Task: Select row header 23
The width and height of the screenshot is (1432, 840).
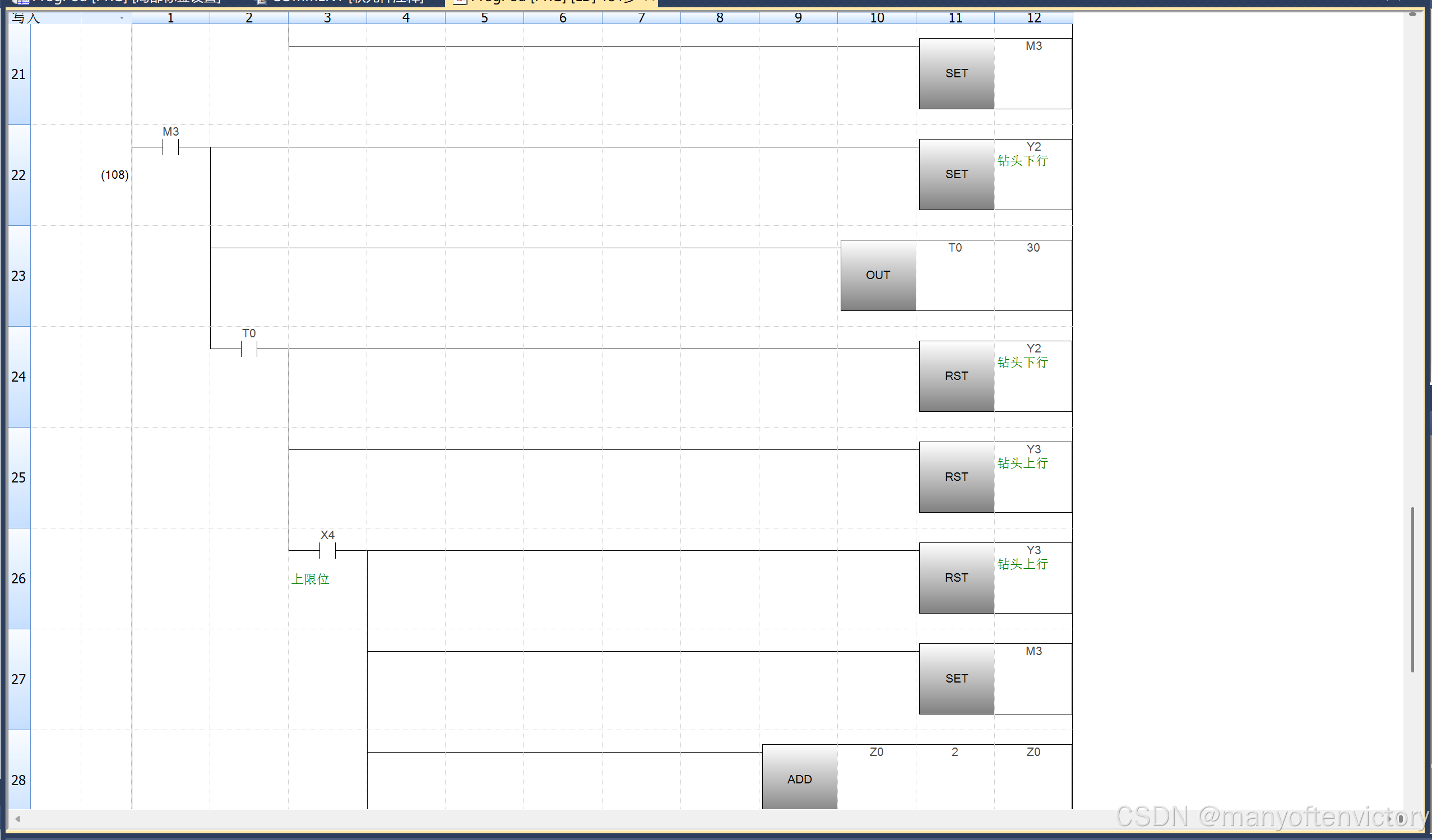Action: click(x=18, y=276)
